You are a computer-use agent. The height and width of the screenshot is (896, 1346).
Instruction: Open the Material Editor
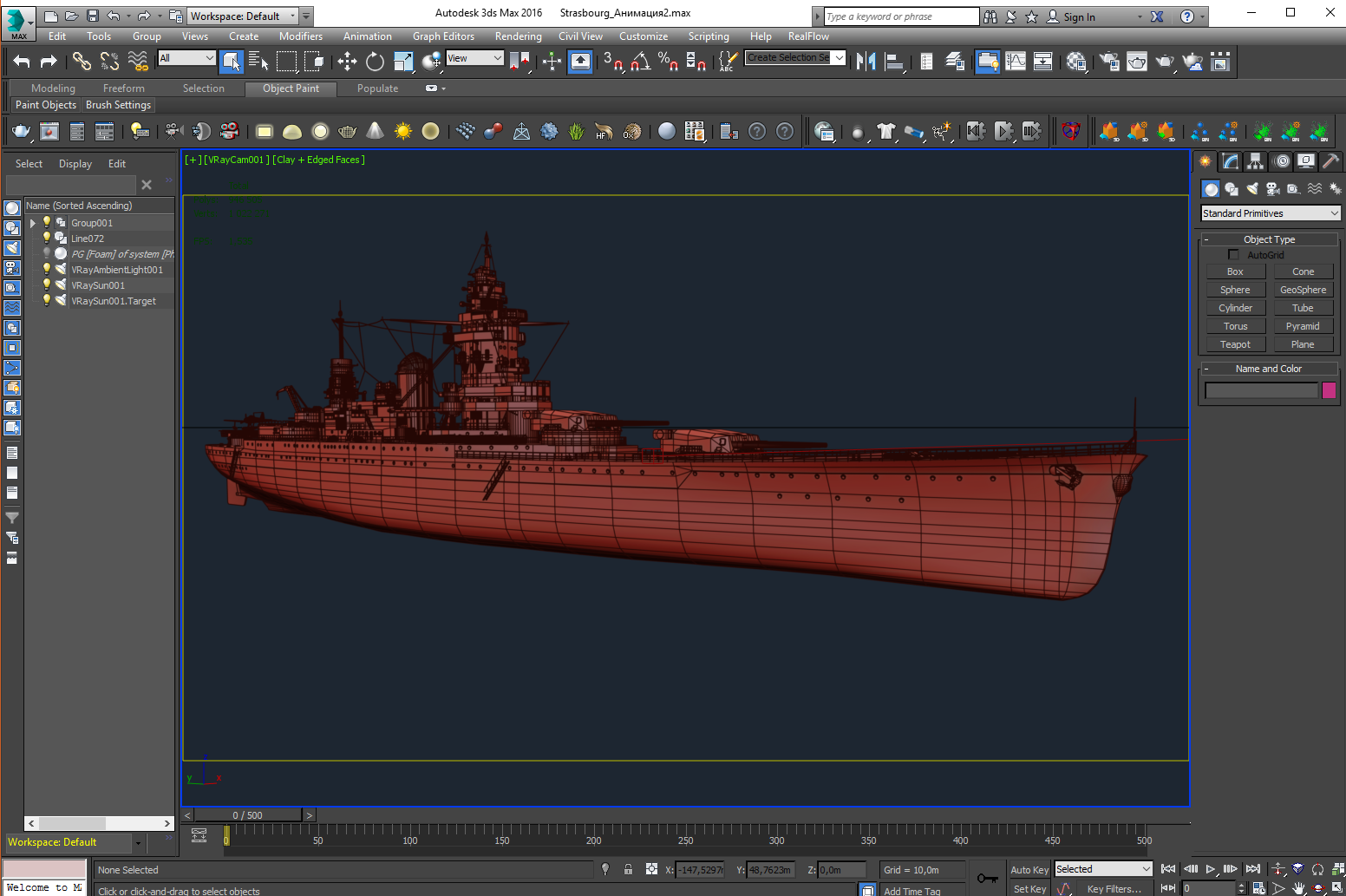click(1076, 61)
